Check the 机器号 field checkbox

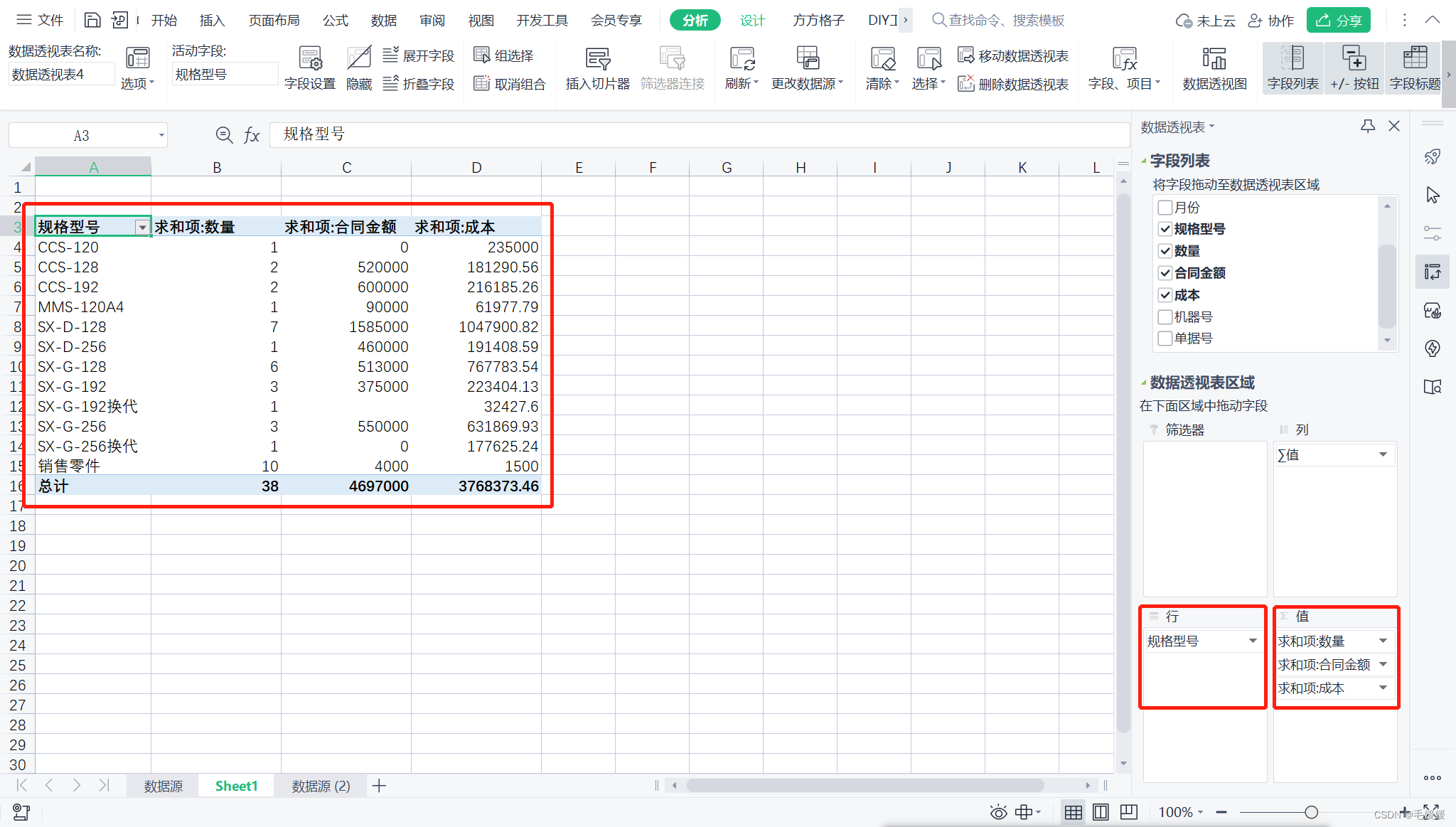click(1165, 317)
